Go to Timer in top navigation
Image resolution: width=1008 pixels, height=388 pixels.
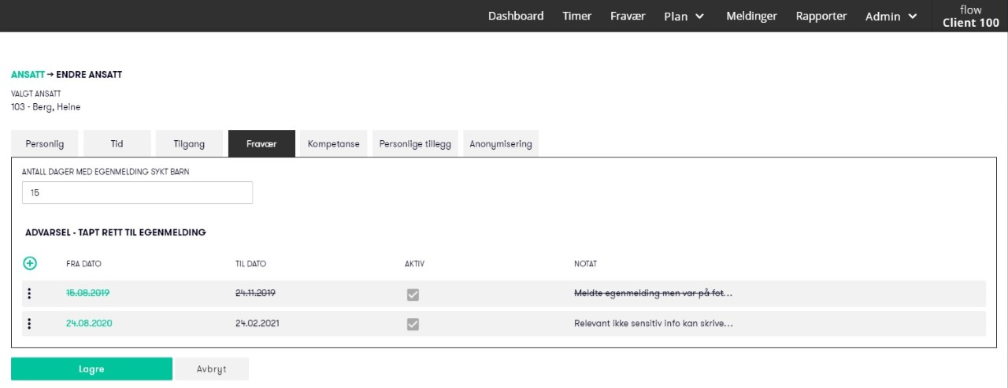click(577, 16)
